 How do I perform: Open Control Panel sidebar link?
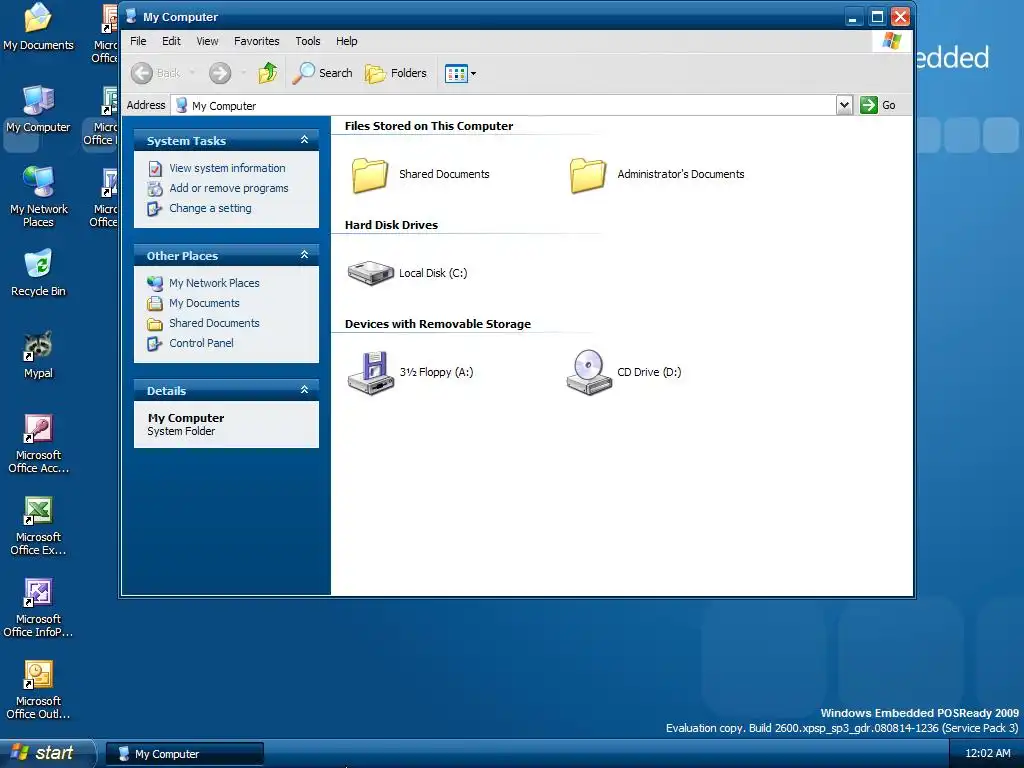(201, 343)
